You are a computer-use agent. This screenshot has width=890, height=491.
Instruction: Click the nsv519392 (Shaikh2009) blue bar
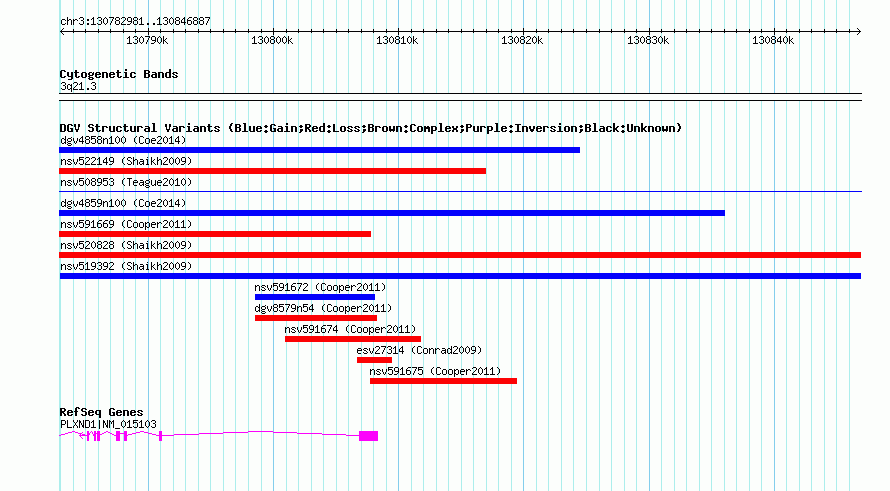pos(460,276)
